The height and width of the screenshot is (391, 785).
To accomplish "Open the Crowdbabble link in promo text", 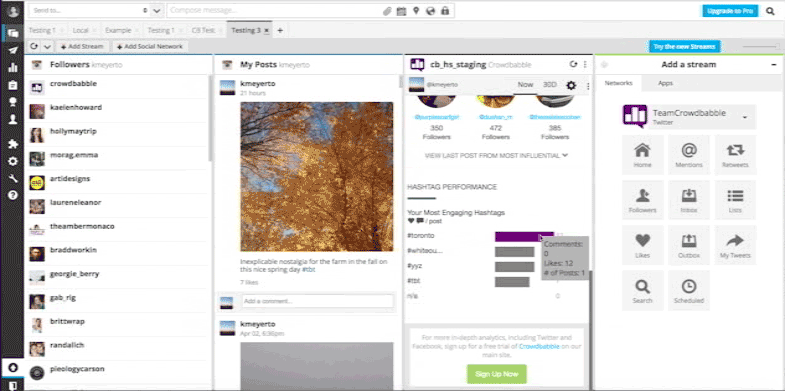I will click(539, 346).
